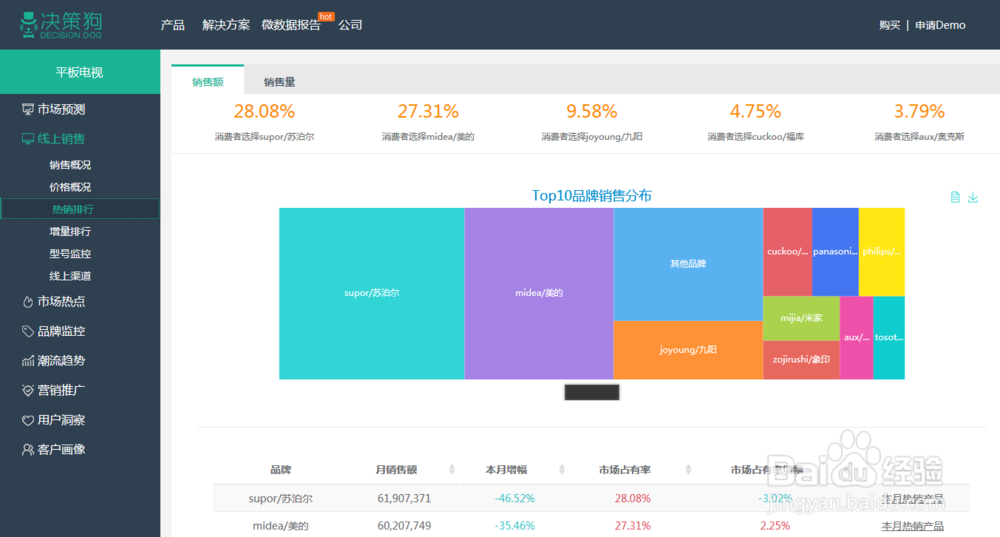Image resolution: width=1000 pixels, height=537 pixels.
Task: Expand 潮流趋势 in sidebar
Action: point(61,361)
